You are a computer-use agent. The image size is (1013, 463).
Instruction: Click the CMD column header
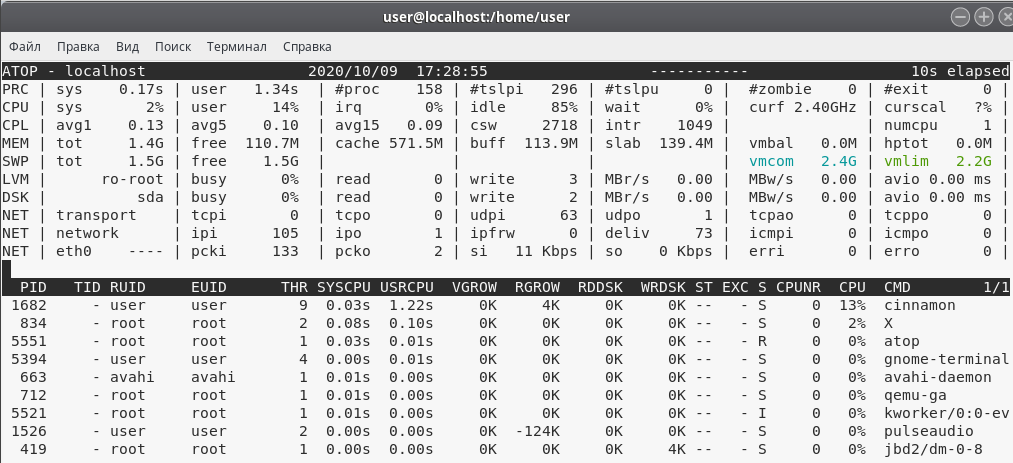coord(897,287)
